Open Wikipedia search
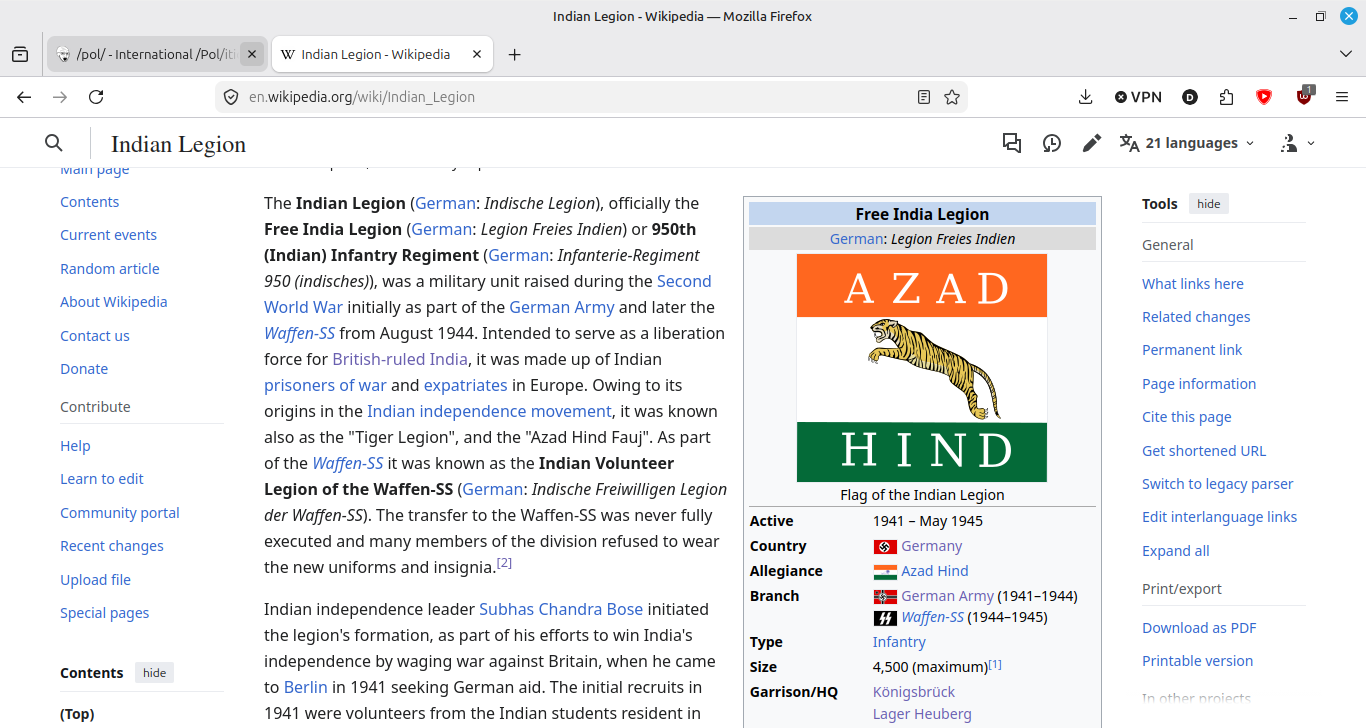 (54, 143)
